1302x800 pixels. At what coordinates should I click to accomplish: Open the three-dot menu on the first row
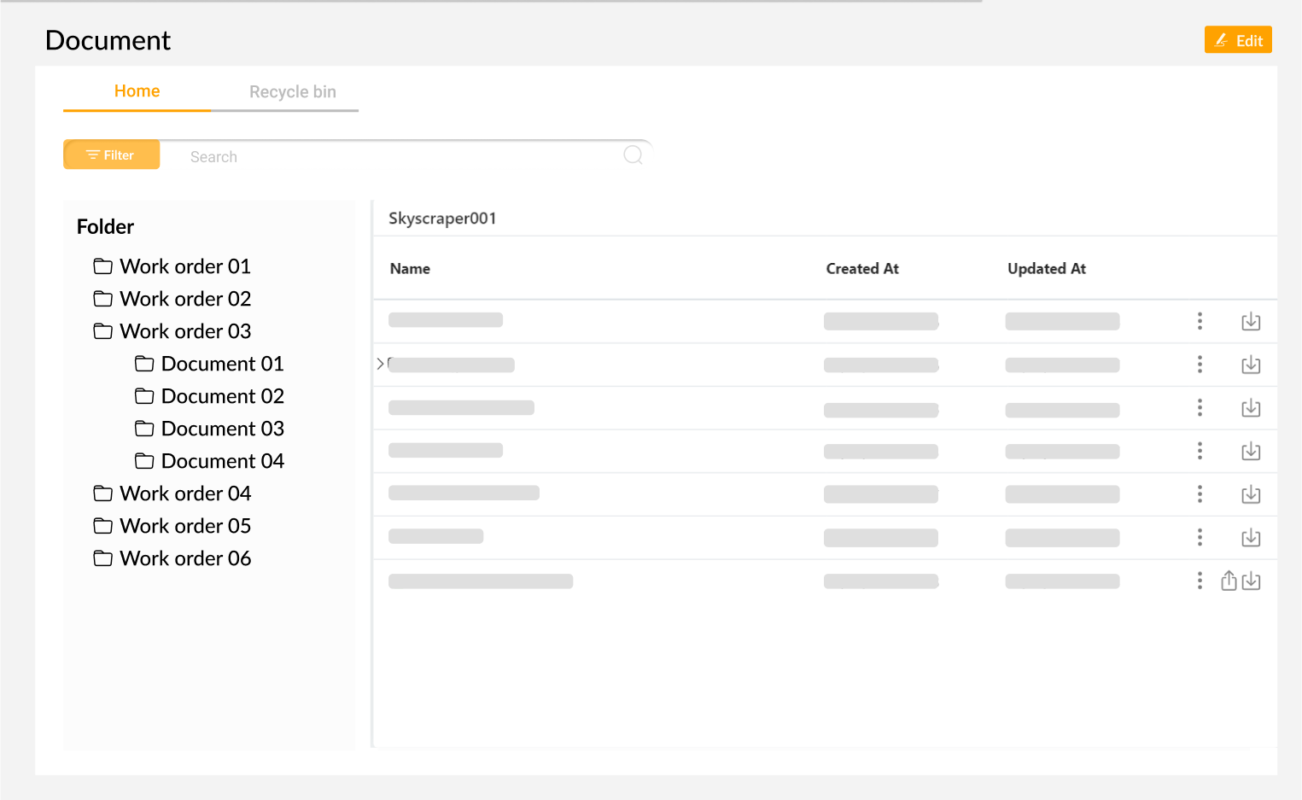(x=1199, y=321)
